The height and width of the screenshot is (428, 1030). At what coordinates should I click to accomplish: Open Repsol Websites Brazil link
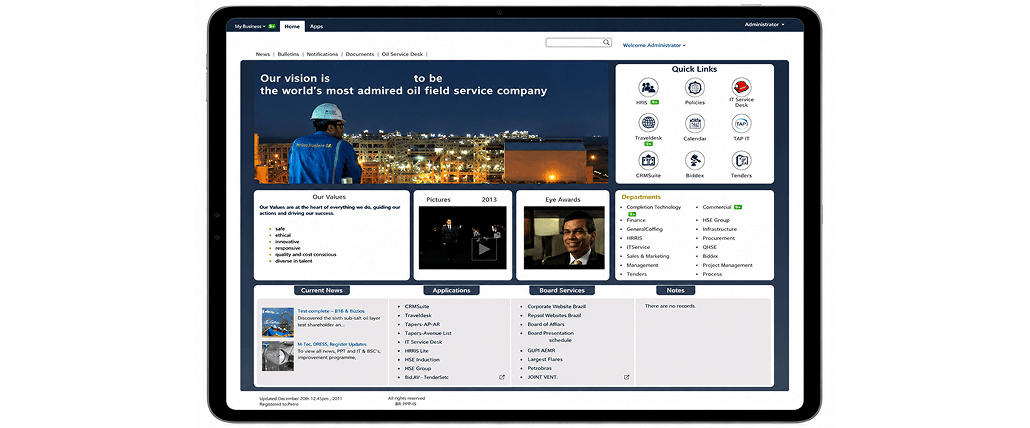click(554, 316)
